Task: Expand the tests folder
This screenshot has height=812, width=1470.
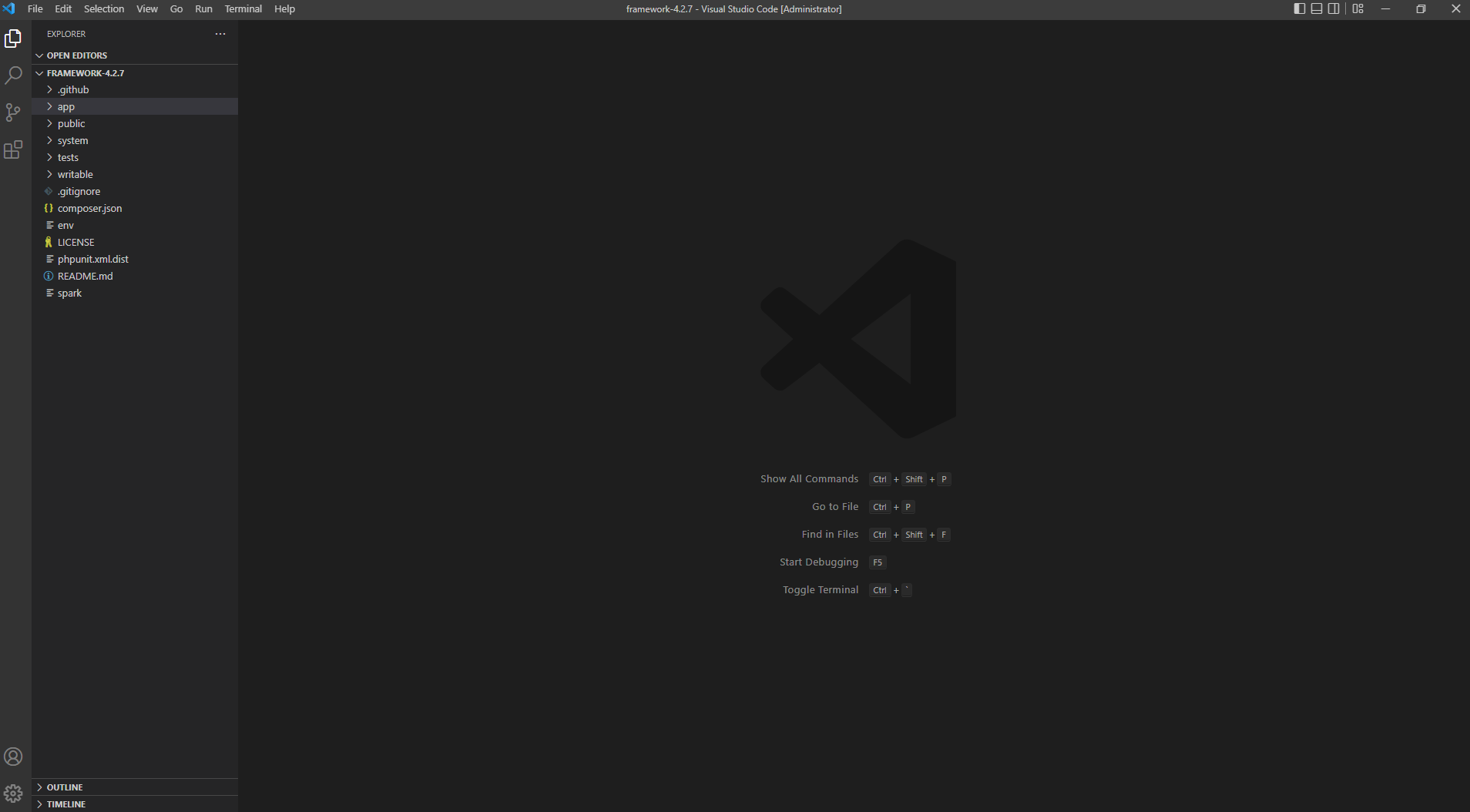Action: (x=135, y=157)
